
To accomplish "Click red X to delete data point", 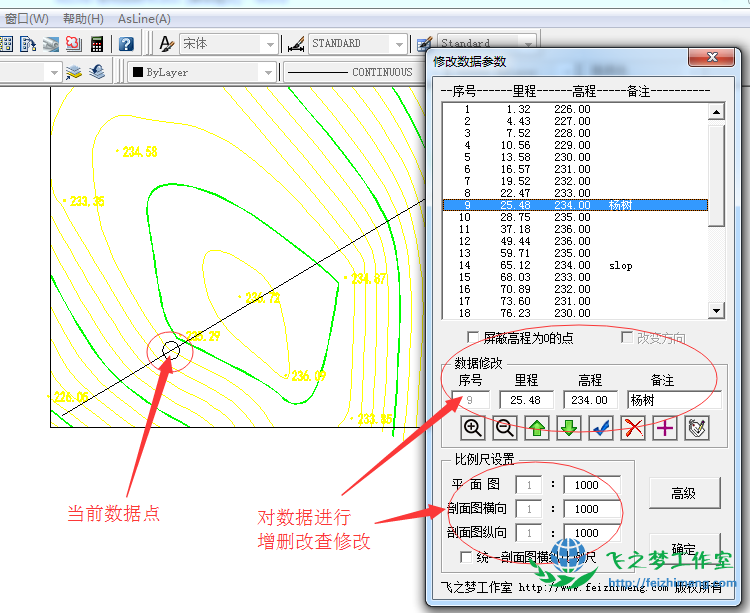I will tap(633, 427).
